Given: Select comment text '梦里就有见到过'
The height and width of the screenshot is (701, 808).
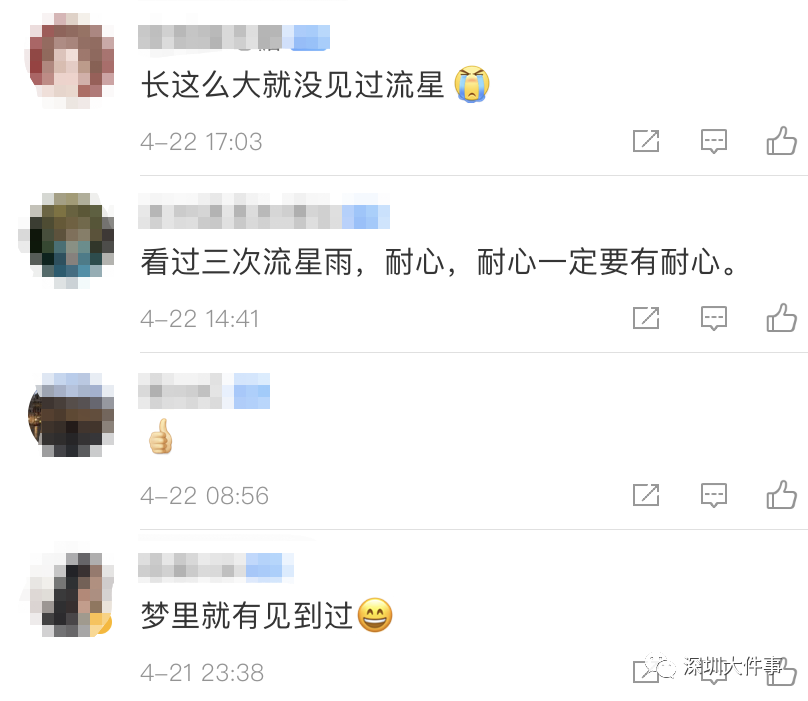Looking at the screenshot, I should (x=247, y=615).
